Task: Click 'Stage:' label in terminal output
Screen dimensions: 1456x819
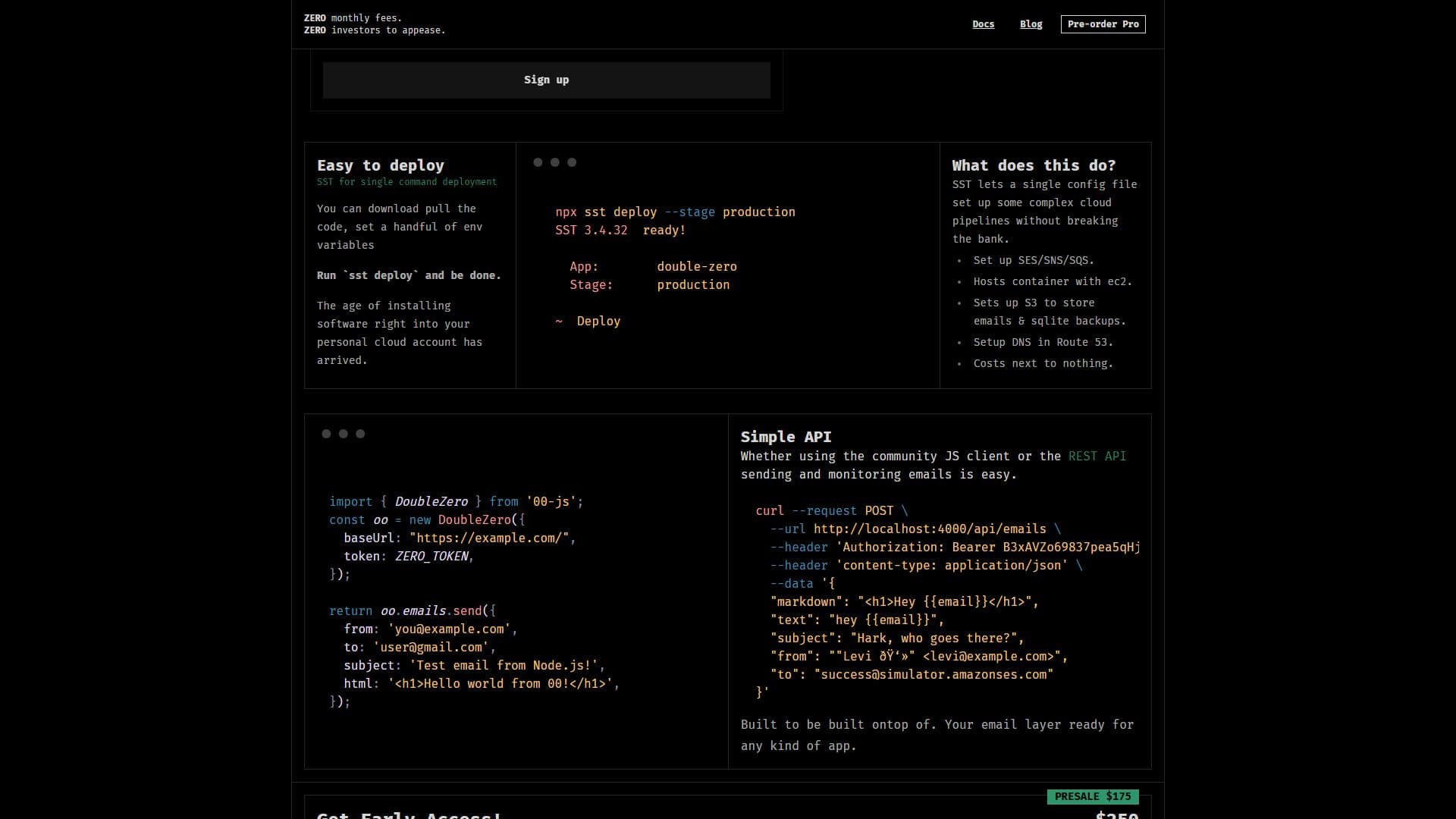Action: pyautogui.click(x=591, y=285)
